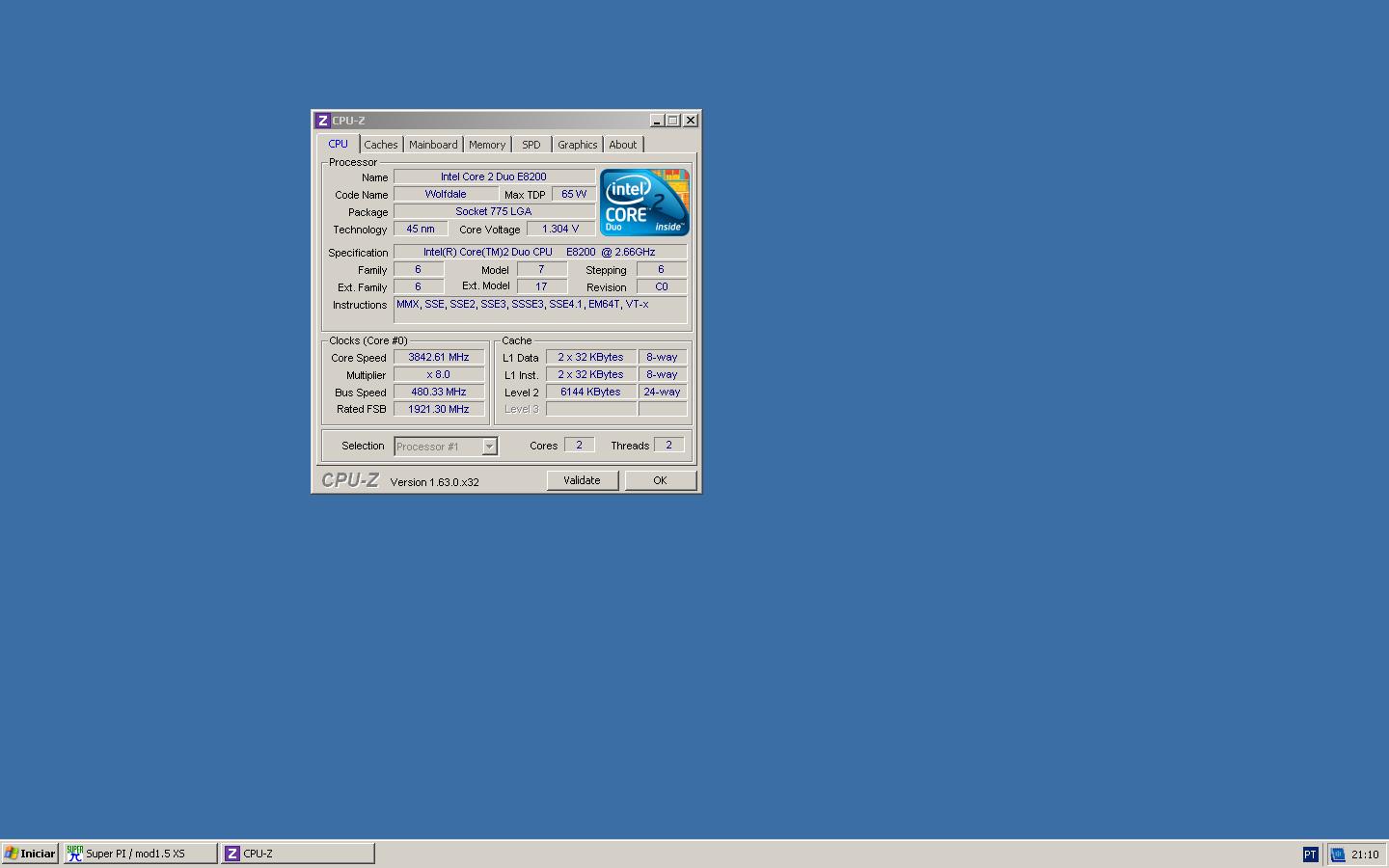Click the Socket 775 LGA package value
Image resolution: width=1389 pixels, height=868 pixels.
494,211
